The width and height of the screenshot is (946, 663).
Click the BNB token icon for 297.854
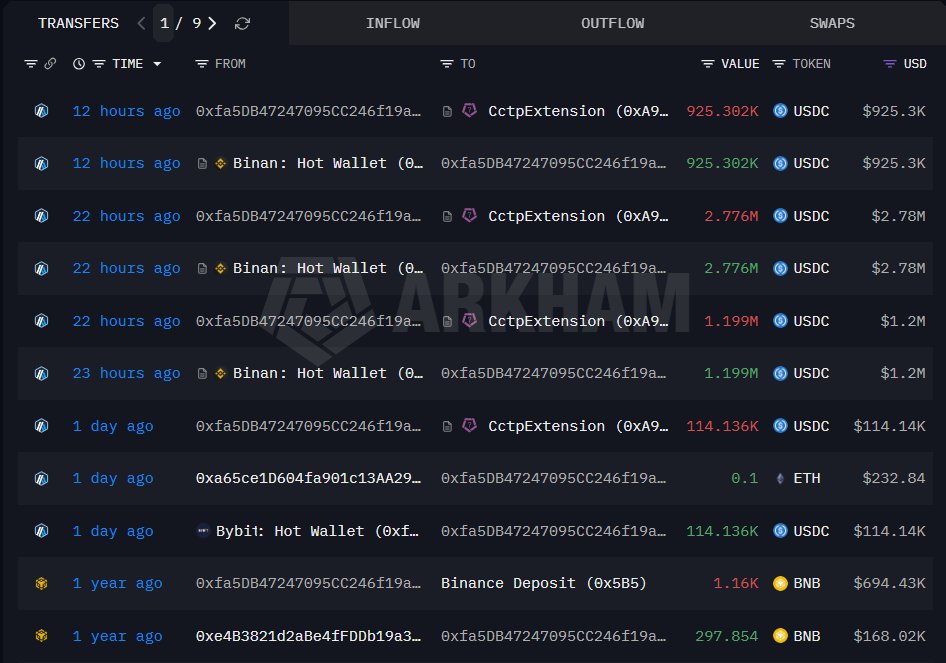(x=780, y=636)
